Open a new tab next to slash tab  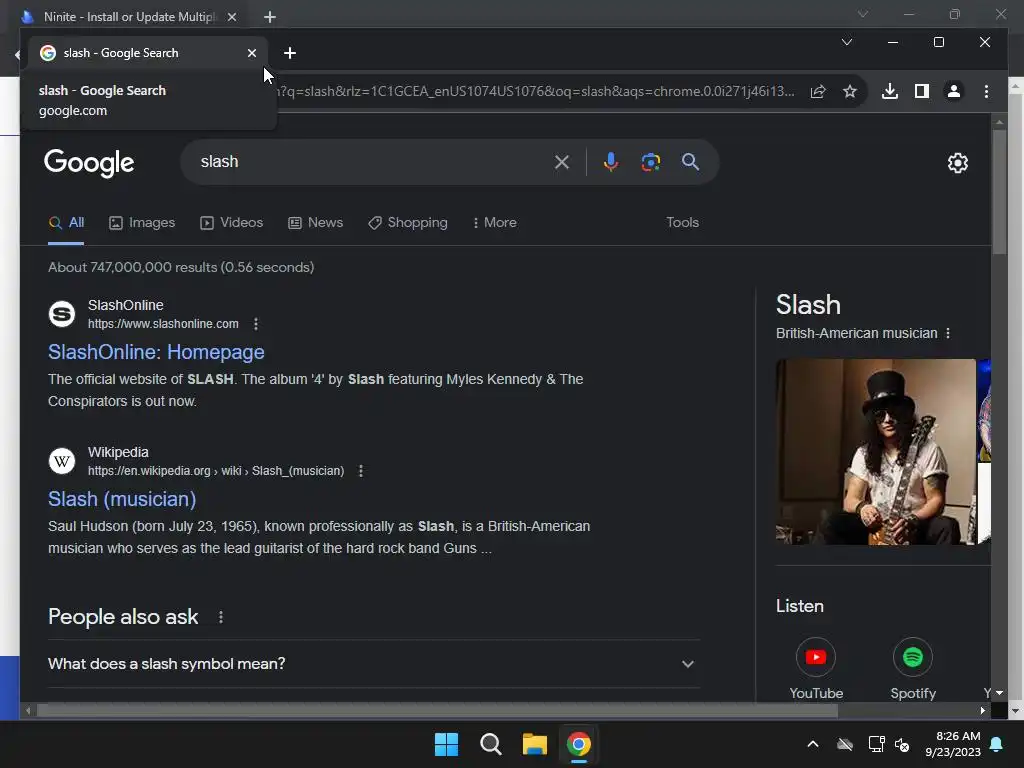[290, 53]
